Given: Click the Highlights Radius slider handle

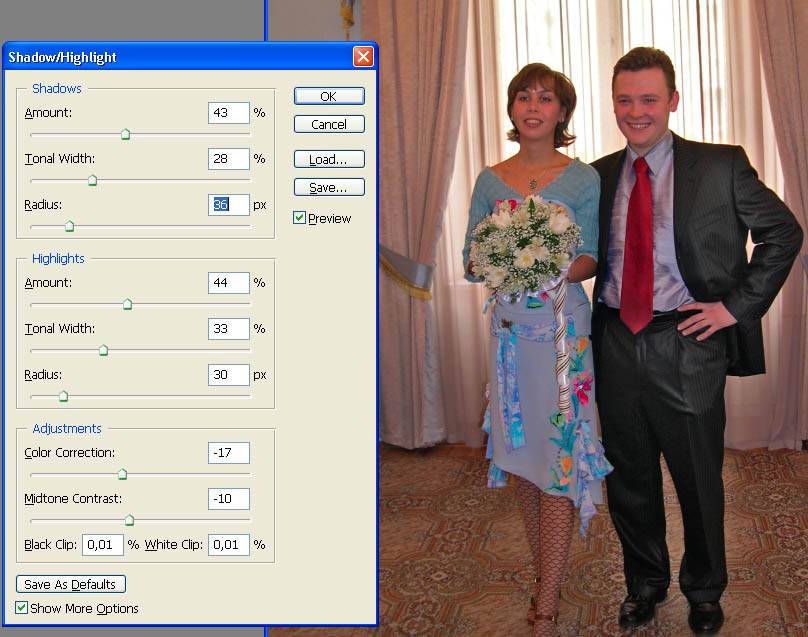Looking at the screenshot, I should [x=63, y=396].
